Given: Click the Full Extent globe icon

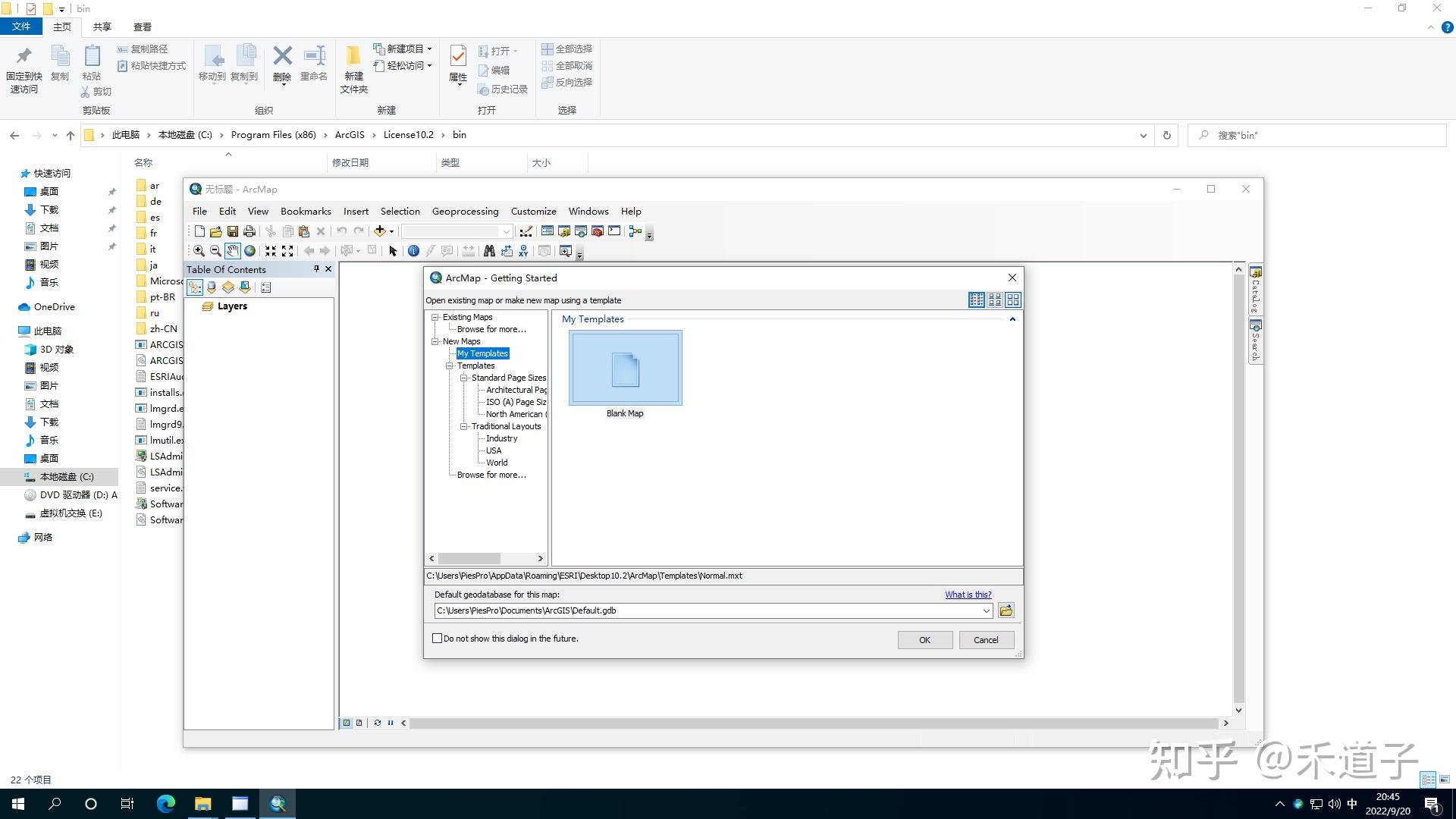Looking at the screenshot, I should (x=249, y=251).
